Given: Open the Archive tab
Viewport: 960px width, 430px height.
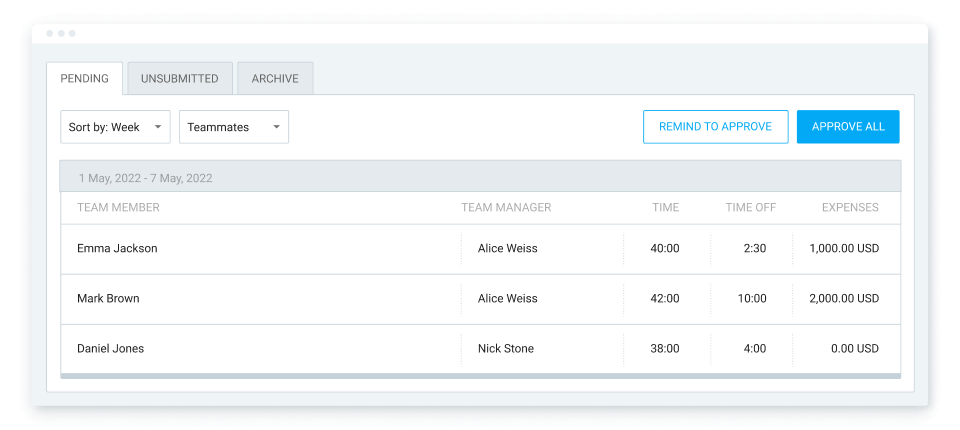Looking at the screenshot, I should [x=275, y=78].
